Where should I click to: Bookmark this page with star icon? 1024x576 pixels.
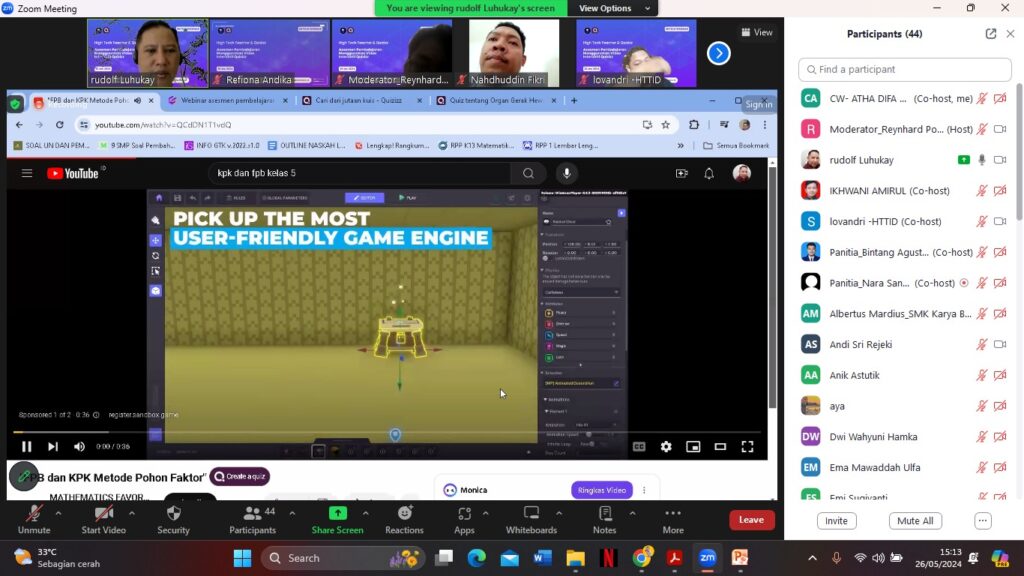(665, 125)
